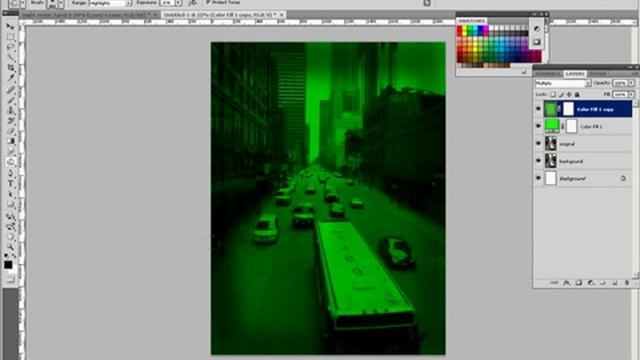This screenshot has height=360, width=640.
Task: Open the Range dropdown in options bar
Action: pyautogui.click(x=110, y=3)
